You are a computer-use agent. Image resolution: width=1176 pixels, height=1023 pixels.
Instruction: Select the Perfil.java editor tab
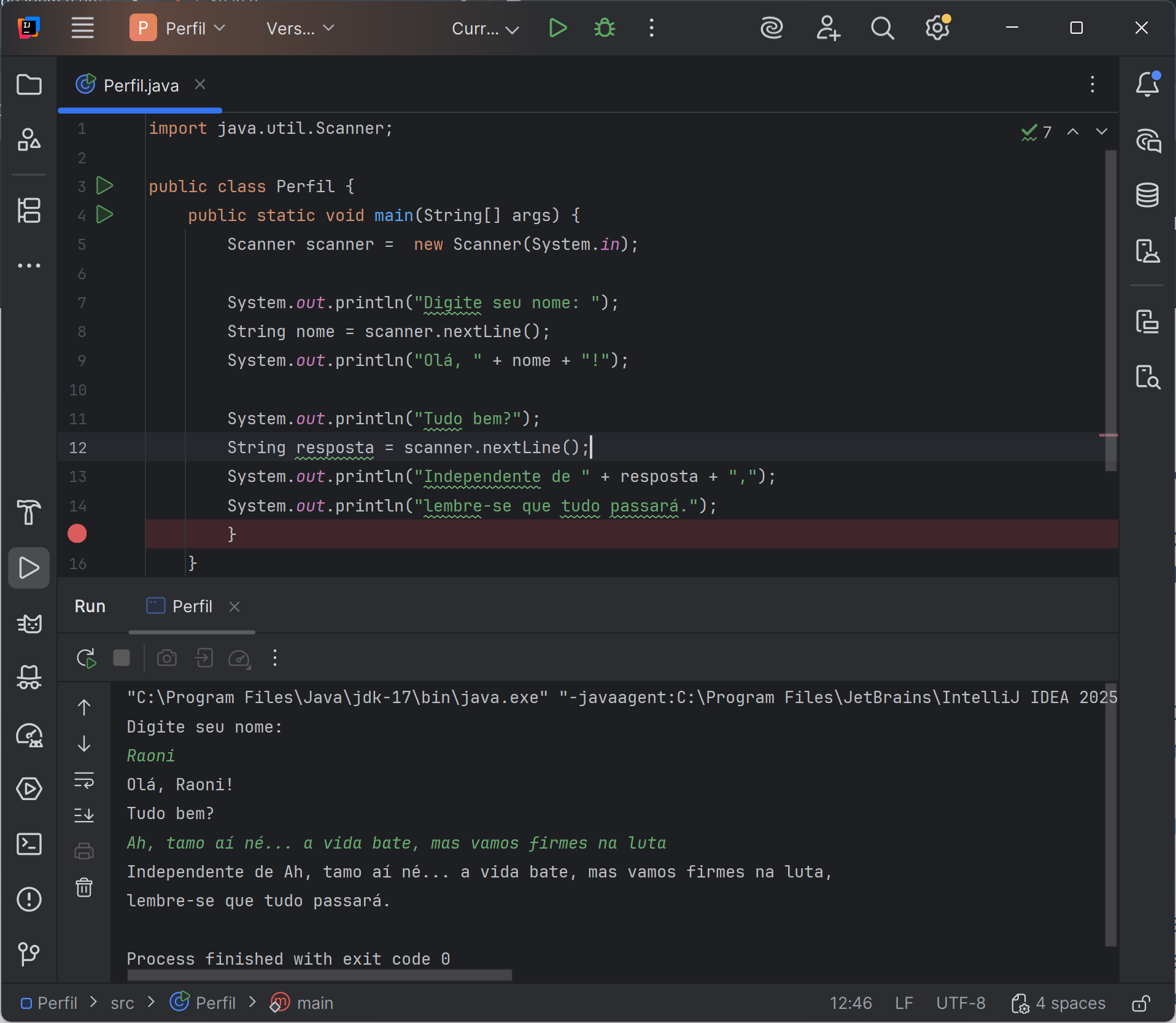(141, 85)
